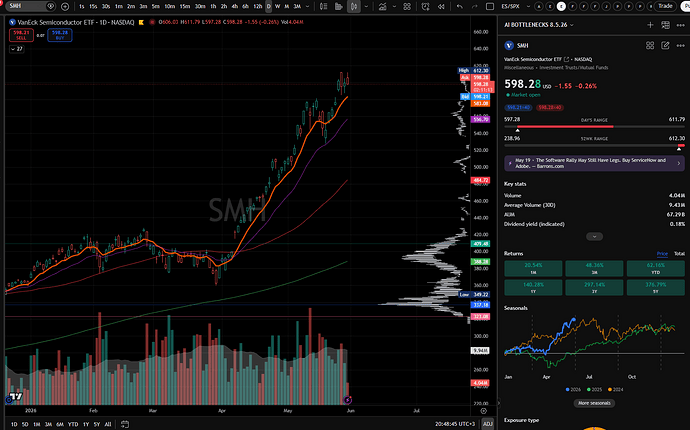Select the 4h timeframe

click(x=235, y=6)
